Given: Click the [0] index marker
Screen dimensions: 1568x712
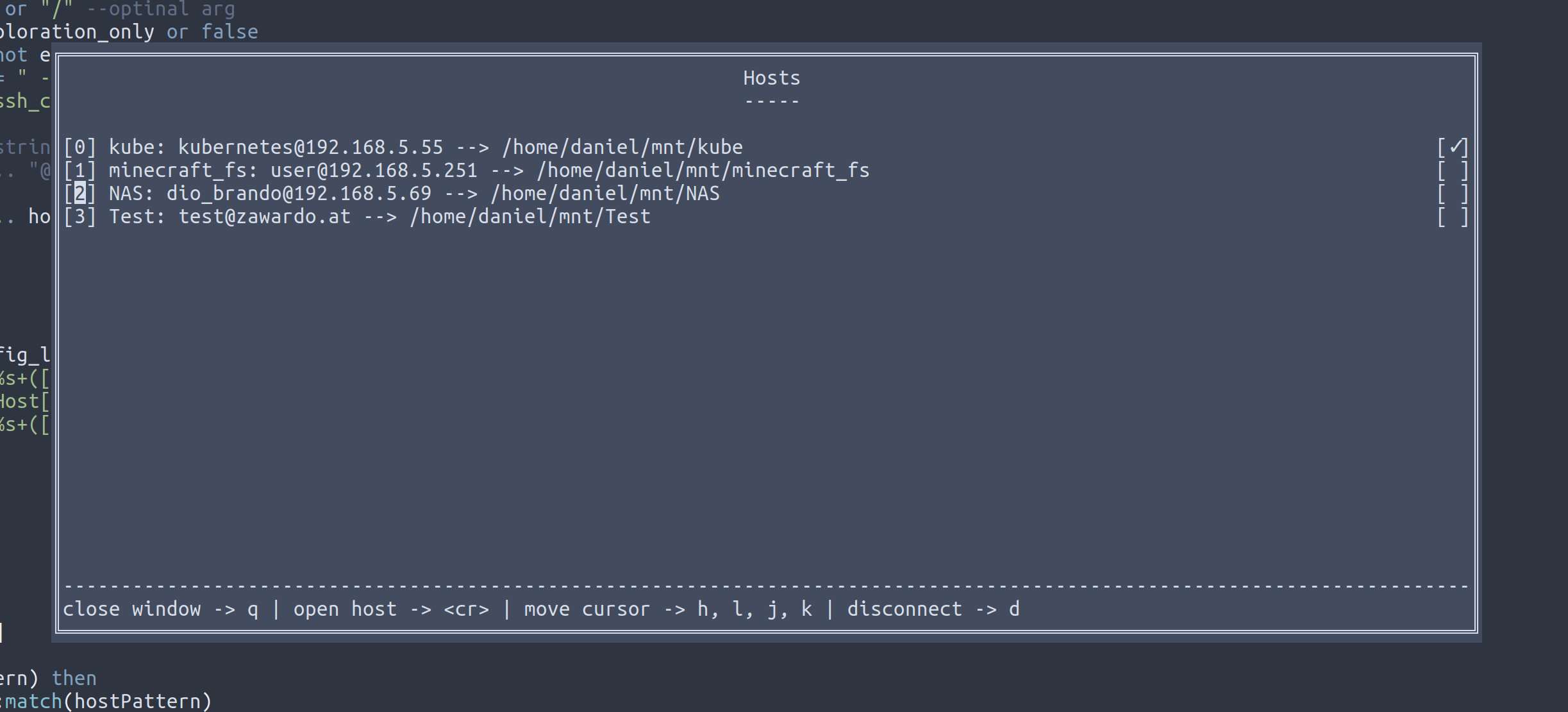Looking at the screenshot, I should pyautogui.click(x=79, y=148).
